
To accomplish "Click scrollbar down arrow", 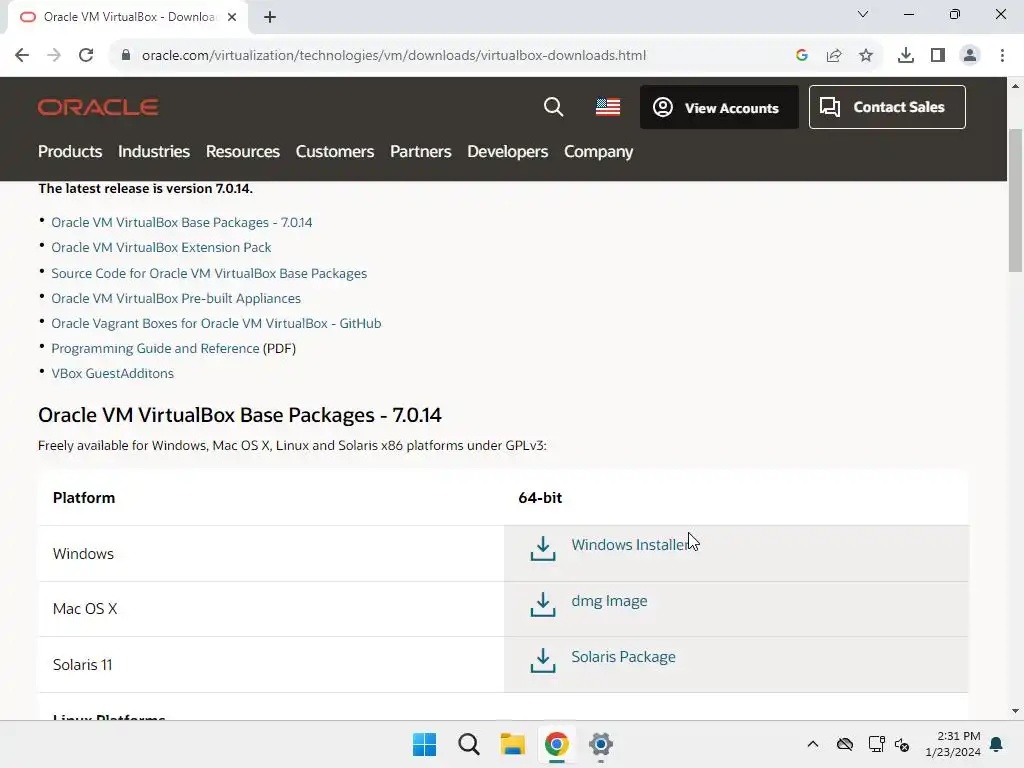I will point(1016,711).
